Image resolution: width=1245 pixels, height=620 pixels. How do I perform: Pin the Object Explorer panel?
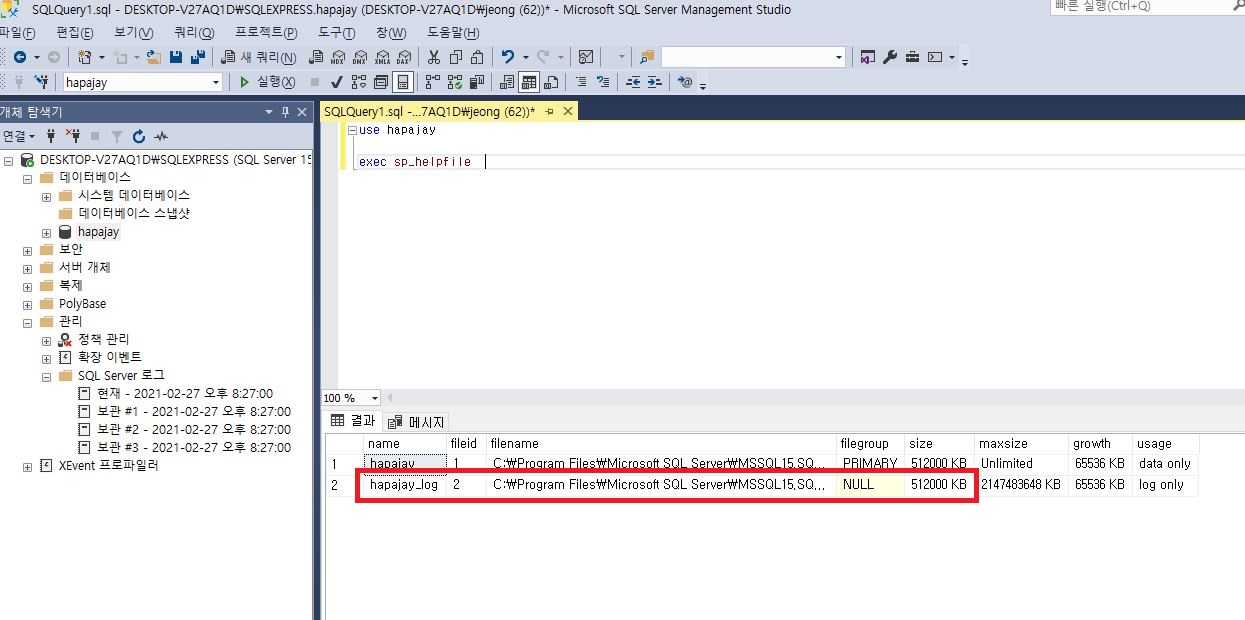[285, 112]
